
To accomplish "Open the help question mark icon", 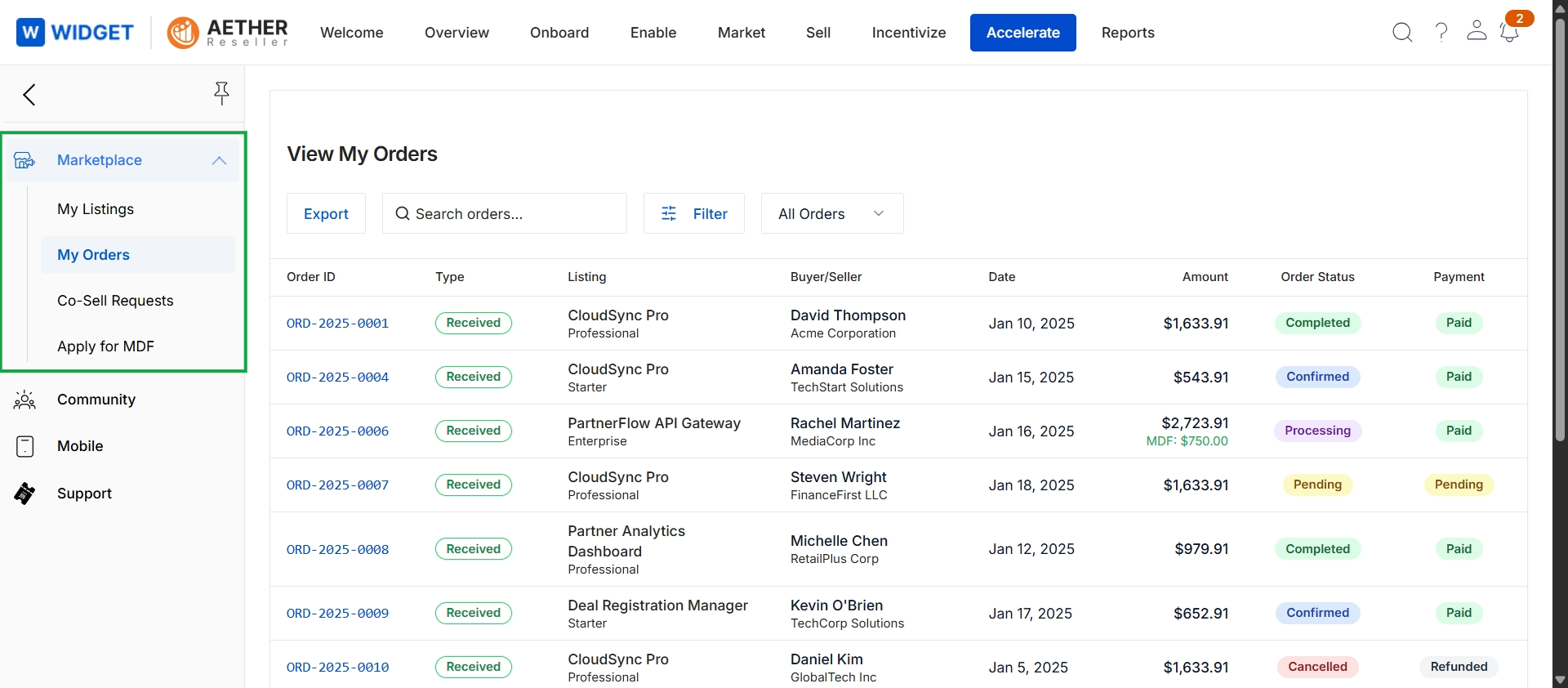I will [x=1441, y=33].
